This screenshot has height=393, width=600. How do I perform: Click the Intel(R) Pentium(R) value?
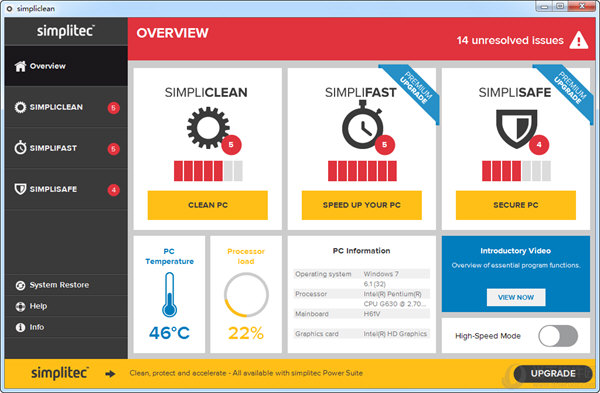click(x=393, y=294)
